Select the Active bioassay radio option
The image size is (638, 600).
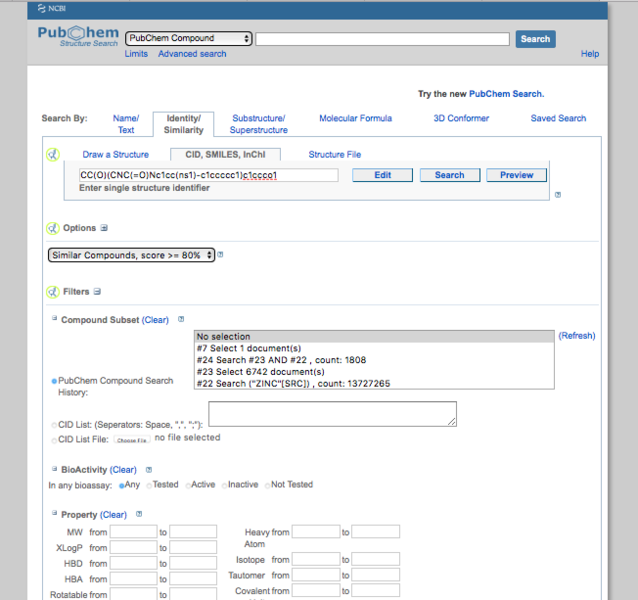[188, 486]
